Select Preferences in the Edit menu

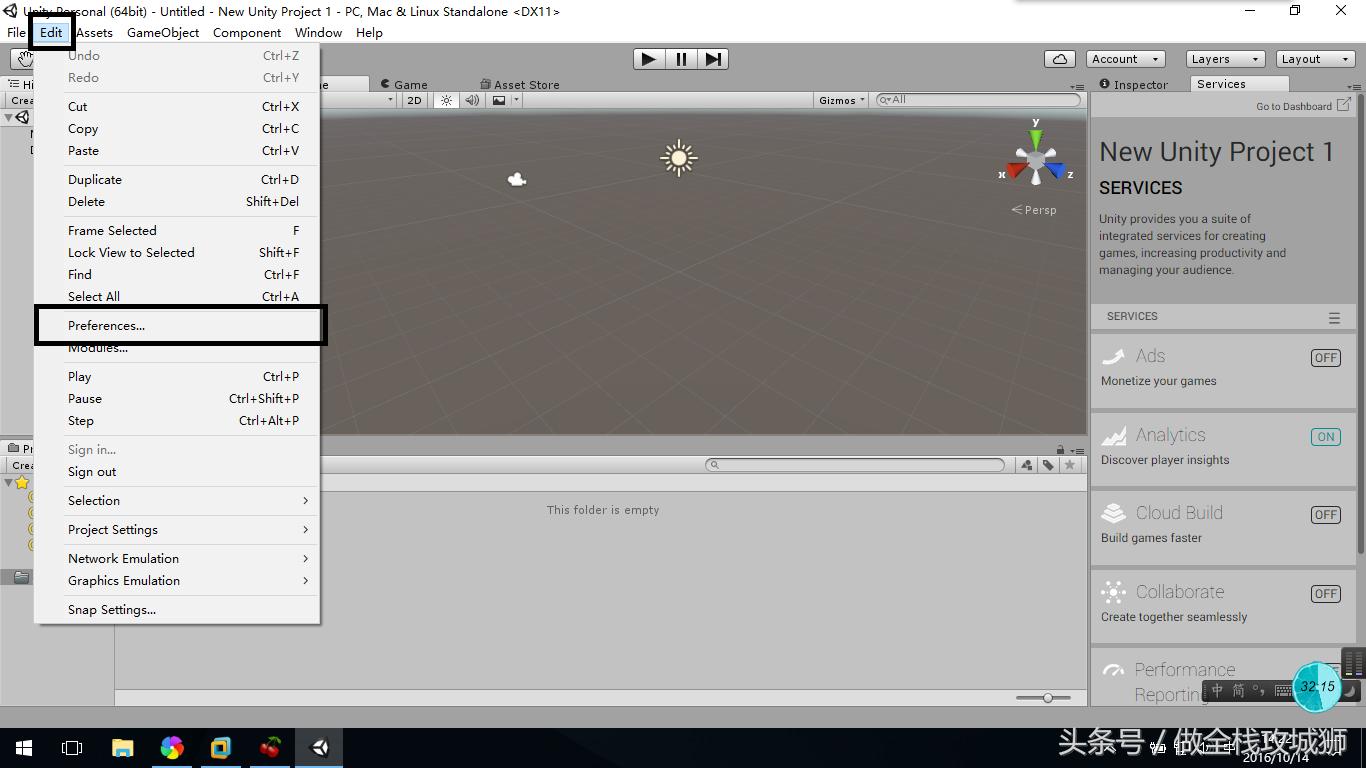105,325
